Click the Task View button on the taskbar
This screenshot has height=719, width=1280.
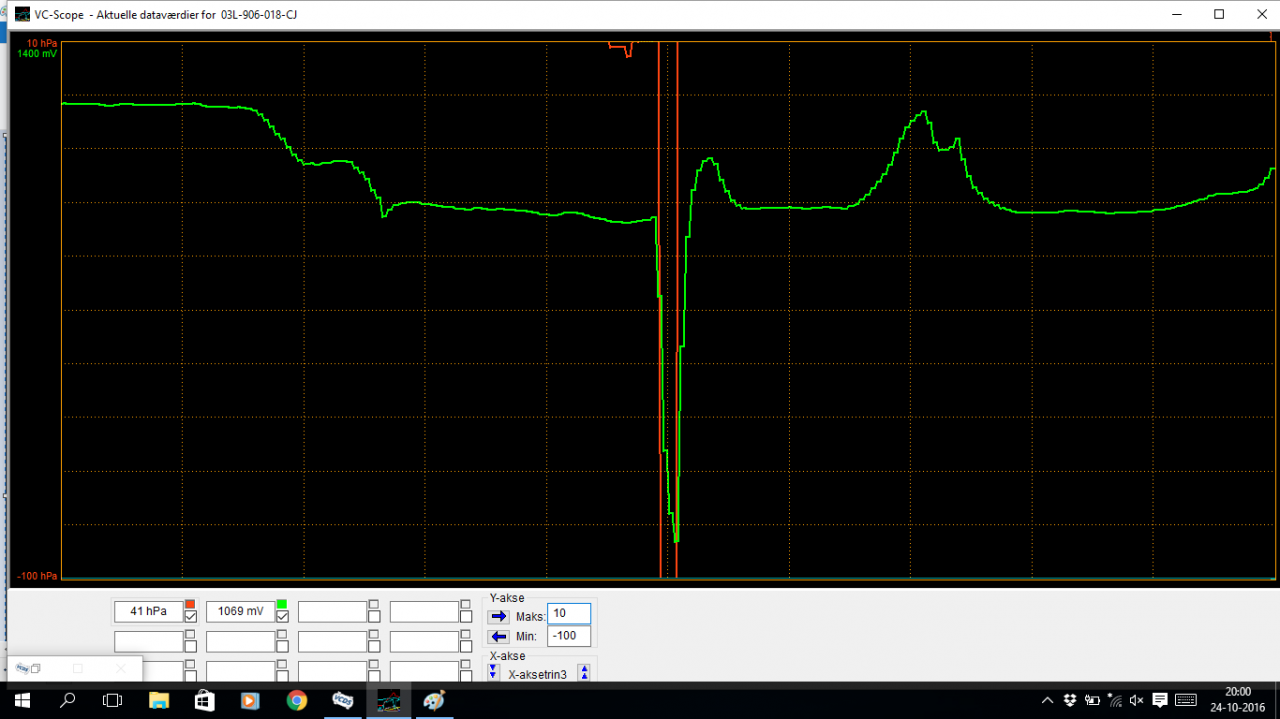(112, 701)
